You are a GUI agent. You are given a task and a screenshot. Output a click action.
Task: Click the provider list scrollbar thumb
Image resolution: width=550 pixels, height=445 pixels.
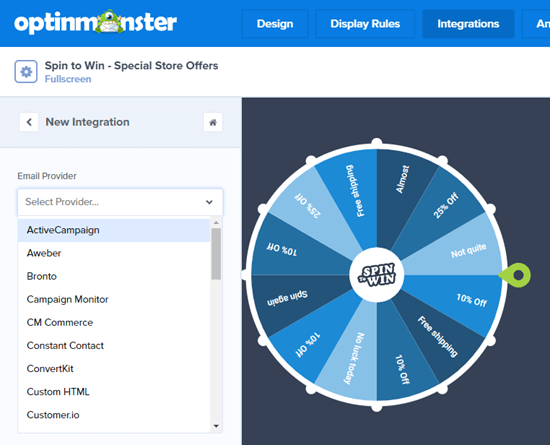coord(216,254)
